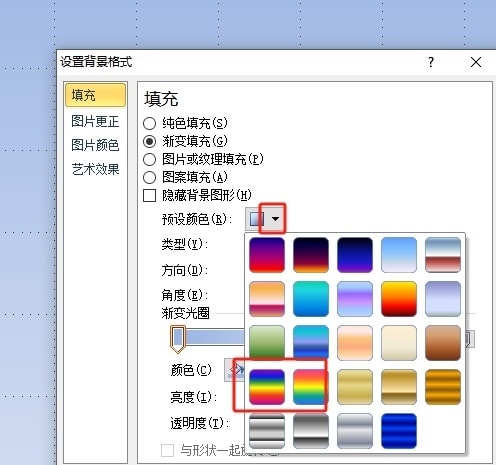The height and width of the screenshot is (465, 496).
Task: Open the 颜色 color picker button
Action: [x=235, y=370]
